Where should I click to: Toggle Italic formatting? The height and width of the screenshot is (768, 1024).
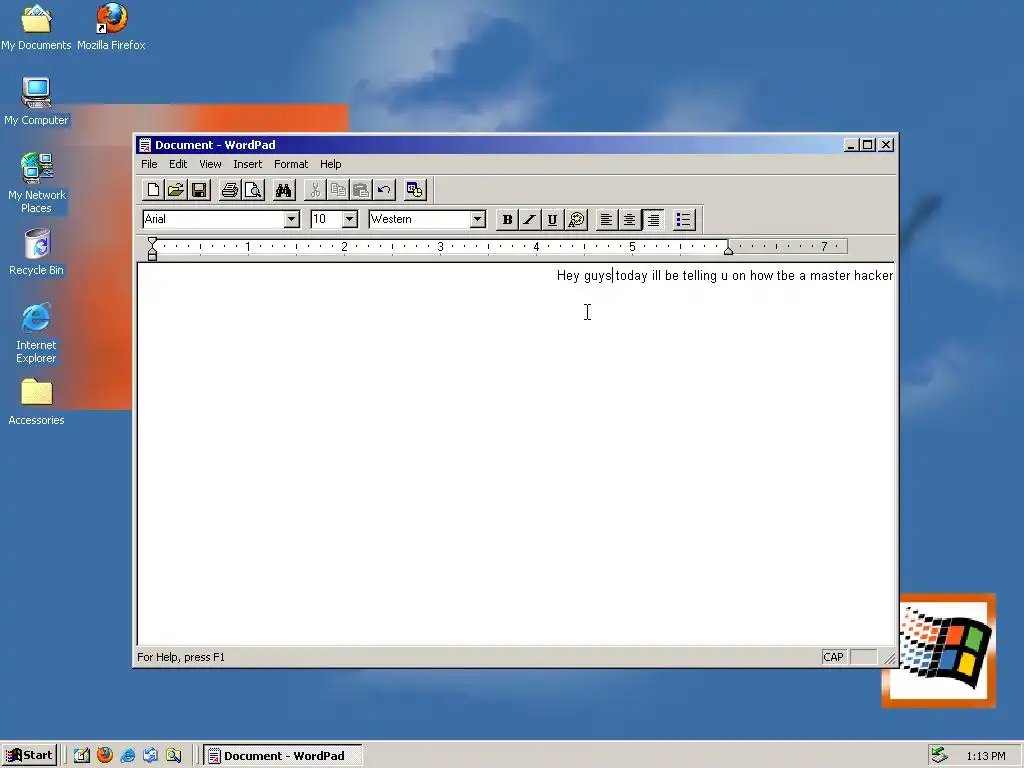[530, 219]
